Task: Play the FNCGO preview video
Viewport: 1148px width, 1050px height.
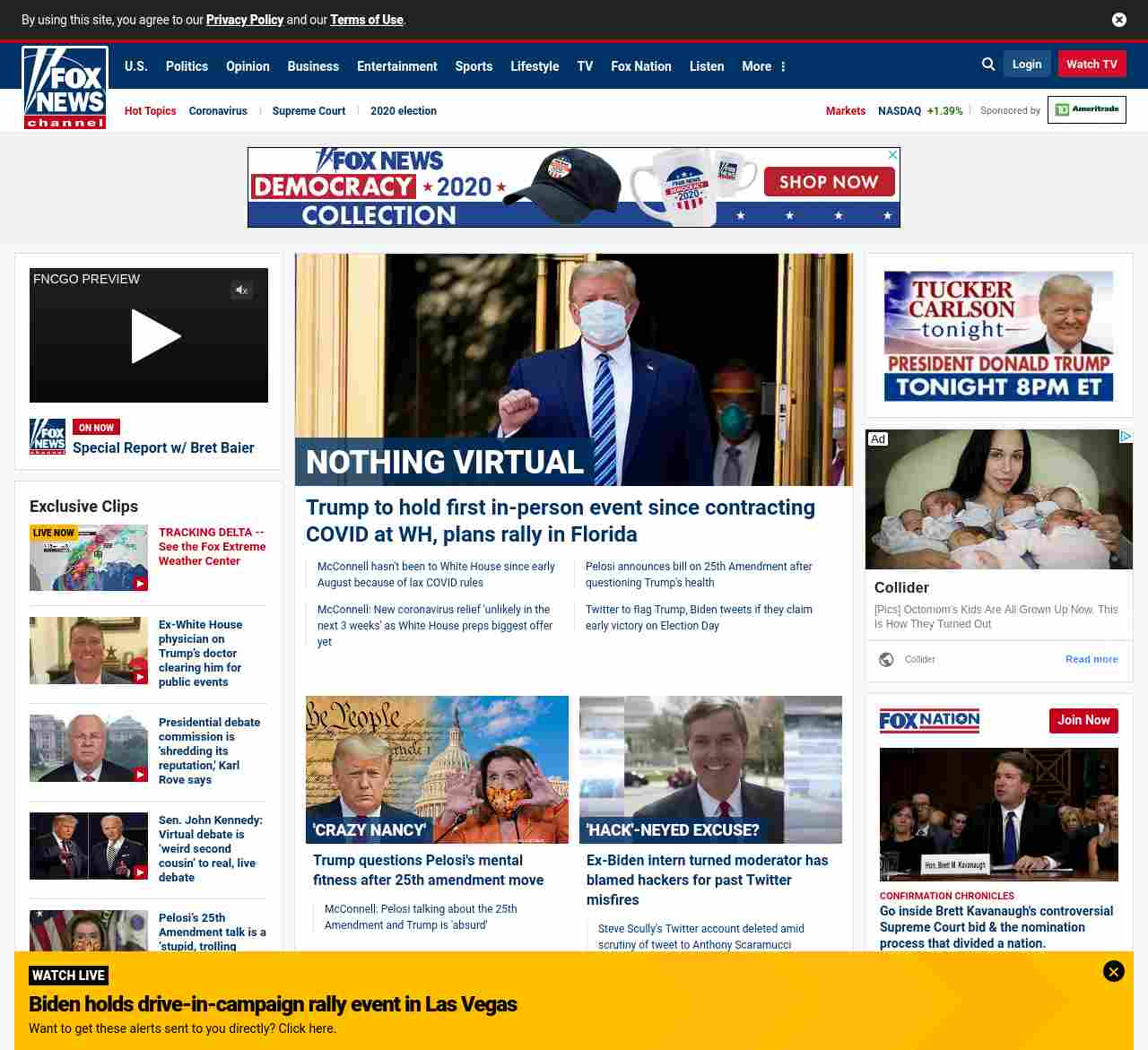Action: pos(155,336)
